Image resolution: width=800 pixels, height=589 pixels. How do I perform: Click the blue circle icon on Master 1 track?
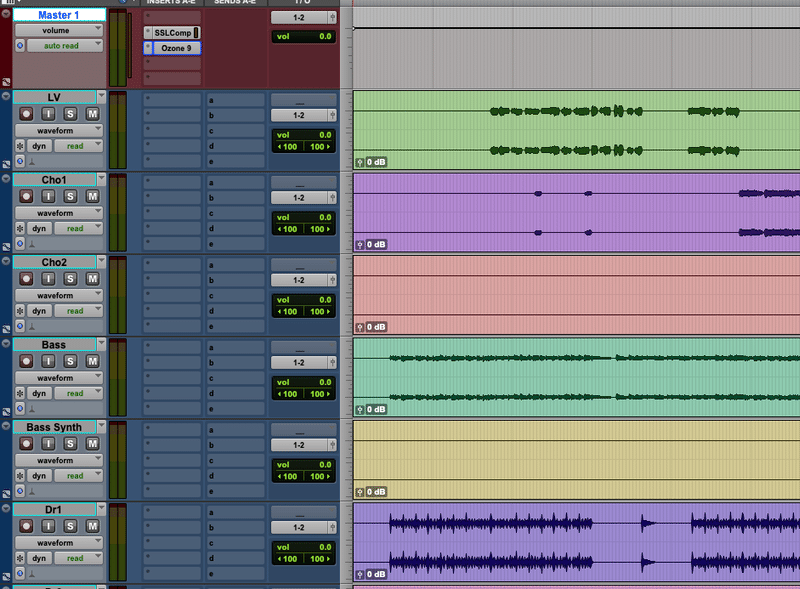[x=20, y=45]
